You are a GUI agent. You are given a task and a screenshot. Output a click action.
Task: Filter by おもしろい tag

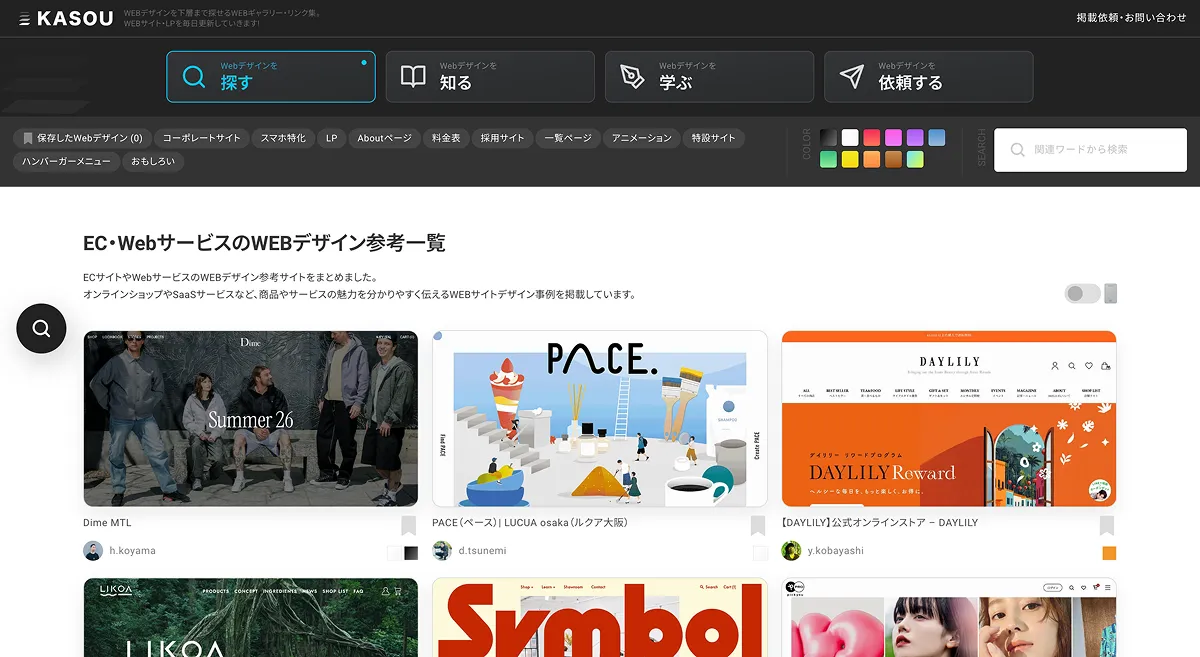click(154, 161)
